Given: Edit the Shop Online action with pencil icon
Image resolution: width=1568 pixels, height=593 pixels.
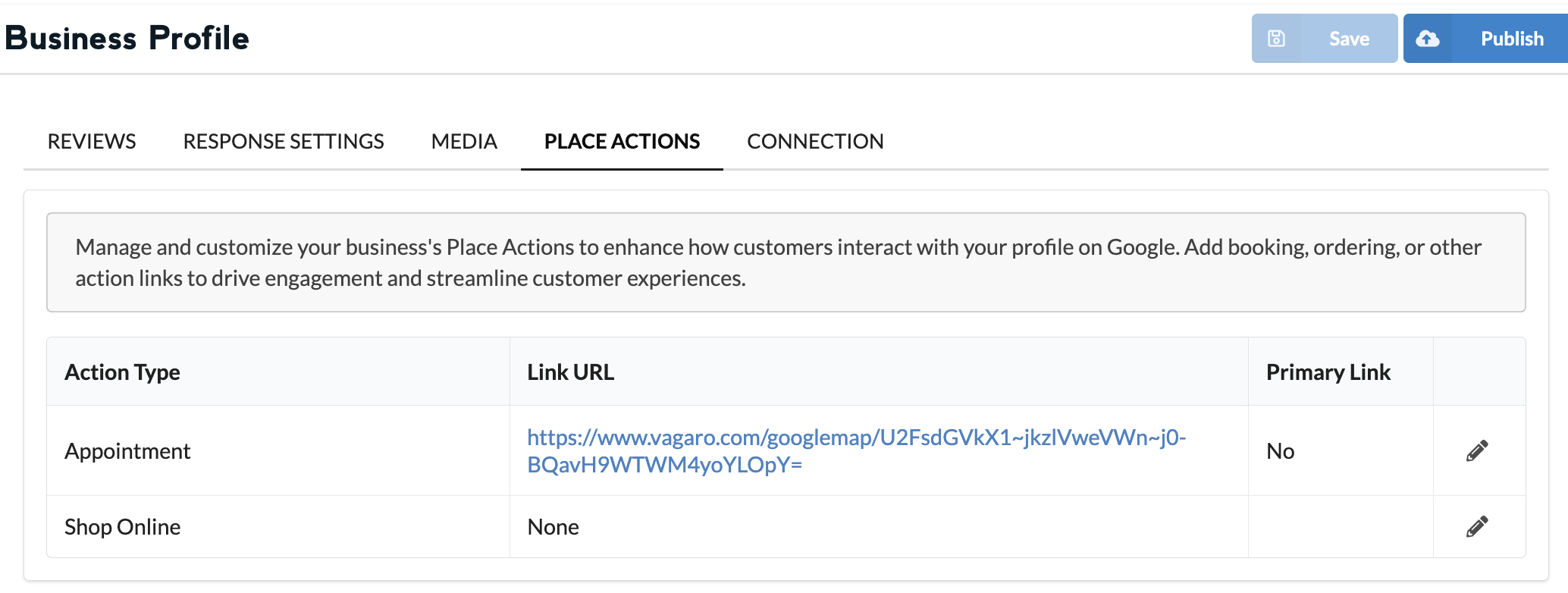Looking at the screenshot, I should pos(1477,526).
